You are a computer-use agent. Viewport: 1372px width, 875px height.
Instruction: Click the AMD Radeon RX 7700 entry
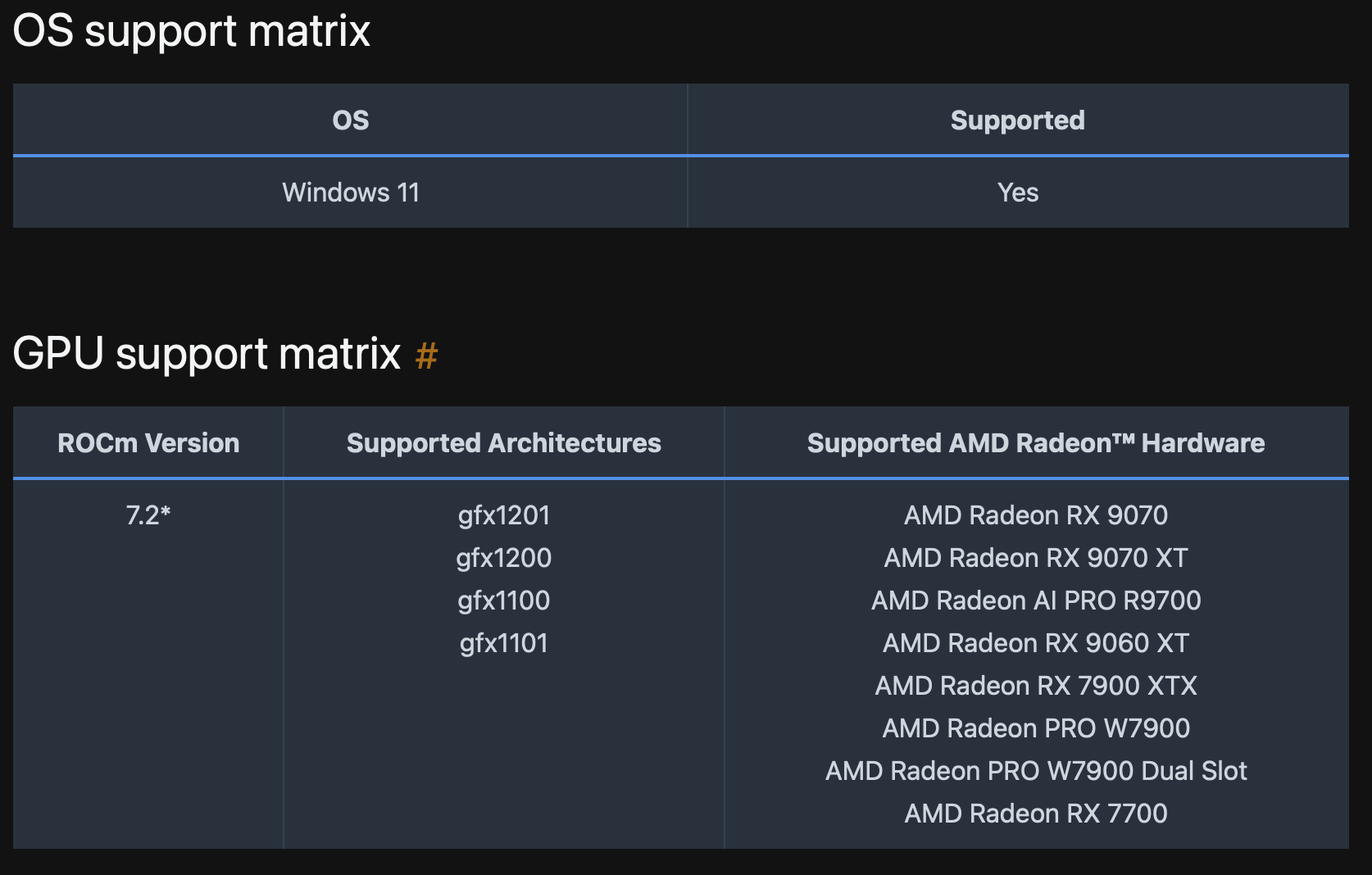(x=1035, y=814)
